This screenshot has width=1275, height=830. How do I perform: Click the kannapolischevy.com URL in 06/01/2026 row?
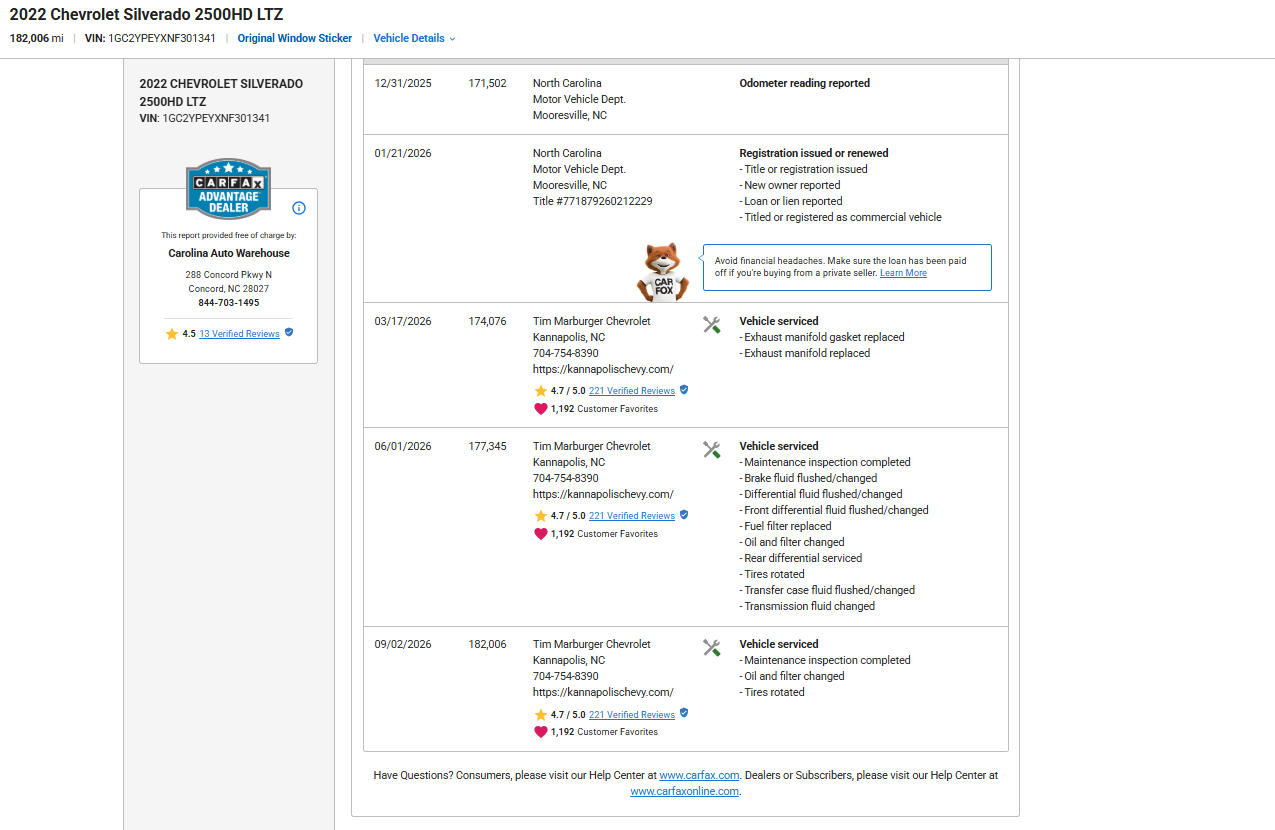tap(603, 494)
